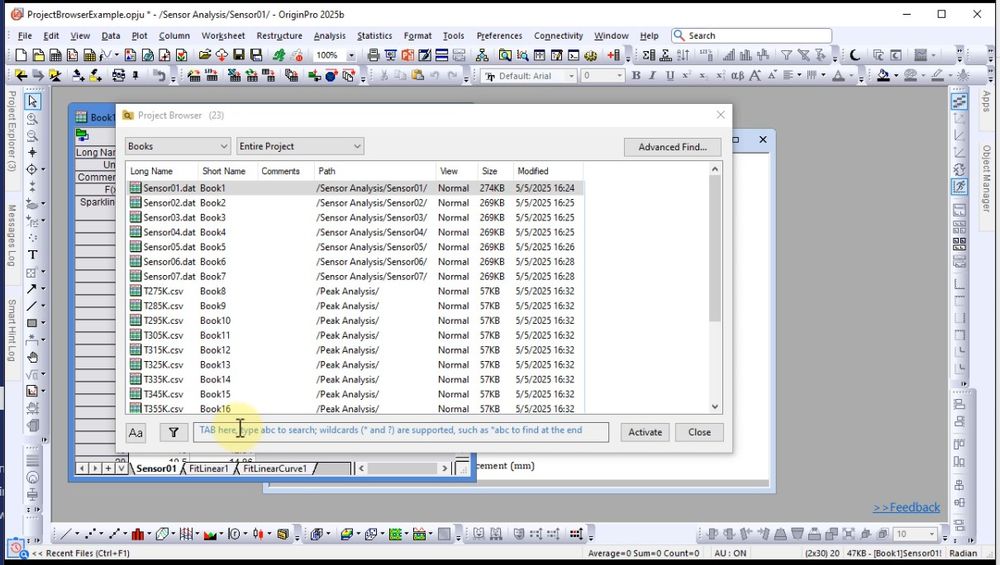Open the Connectivity menu
The height and width of the screenshot is (565, 1000).
point(558,36)
